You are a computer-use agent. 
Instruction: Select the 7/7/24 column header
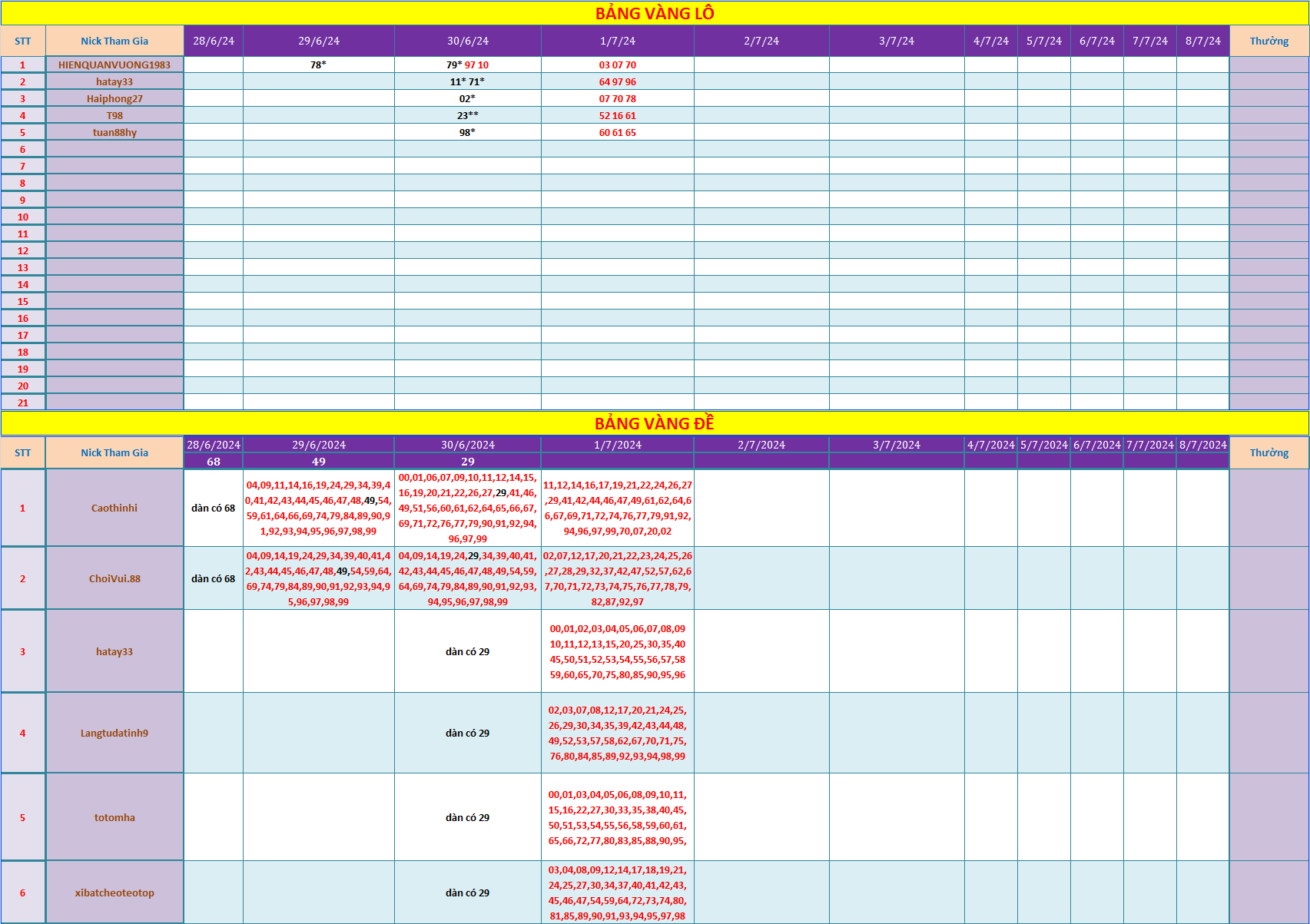pyautogui.click(x=1150, y=41)
